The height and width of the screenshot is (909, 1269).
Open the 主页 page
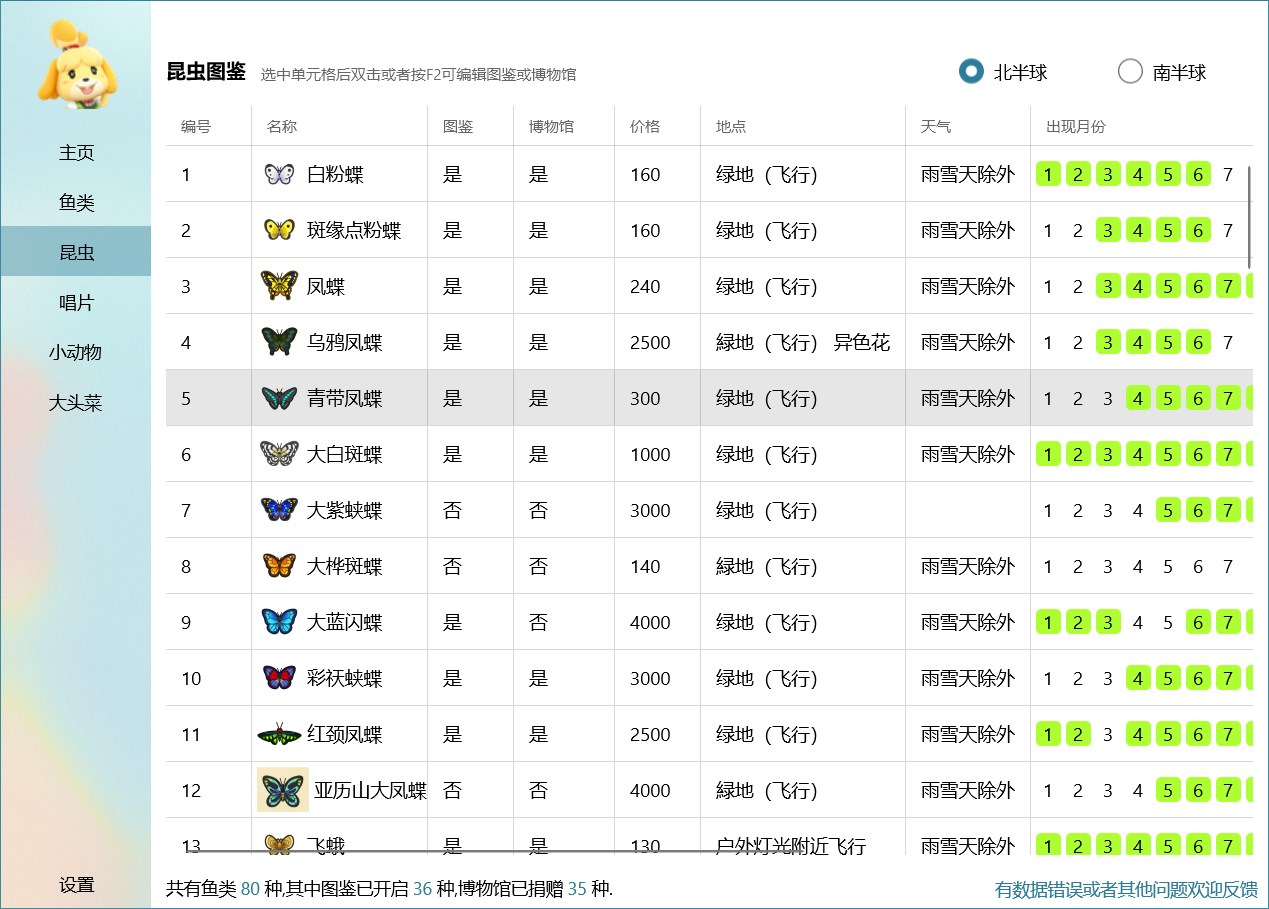tap(76, 152)
